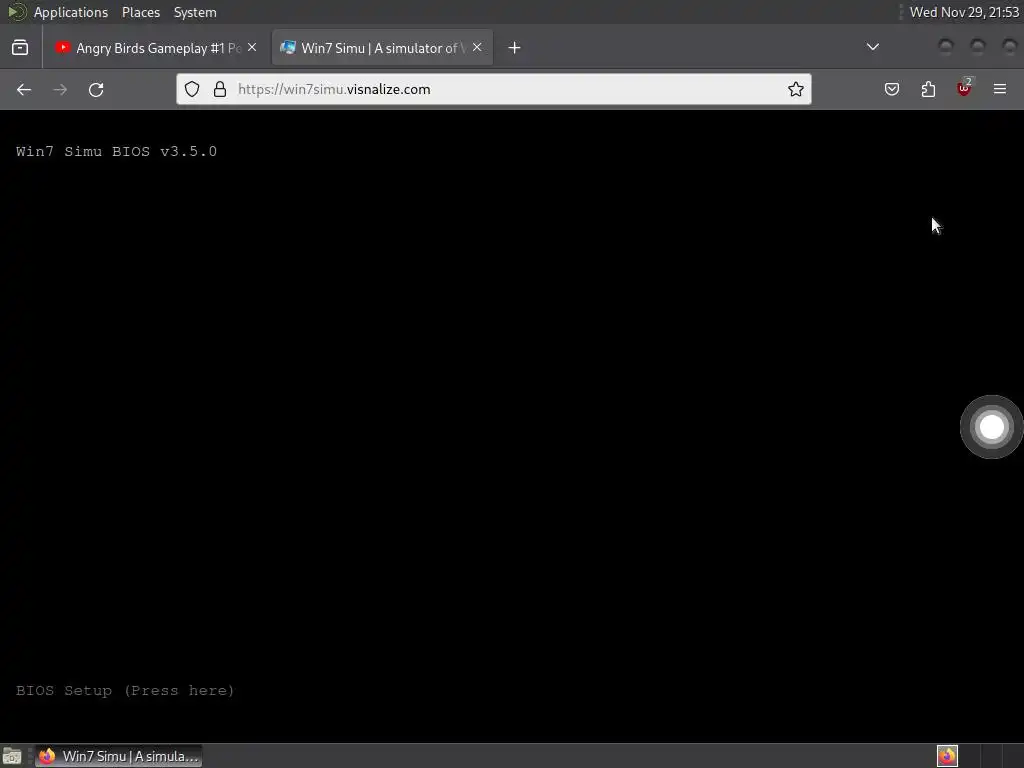Click the Win7 Simu BIOS v3.5.0 text
1024x768 pixels.
click(x=116, y=152)
